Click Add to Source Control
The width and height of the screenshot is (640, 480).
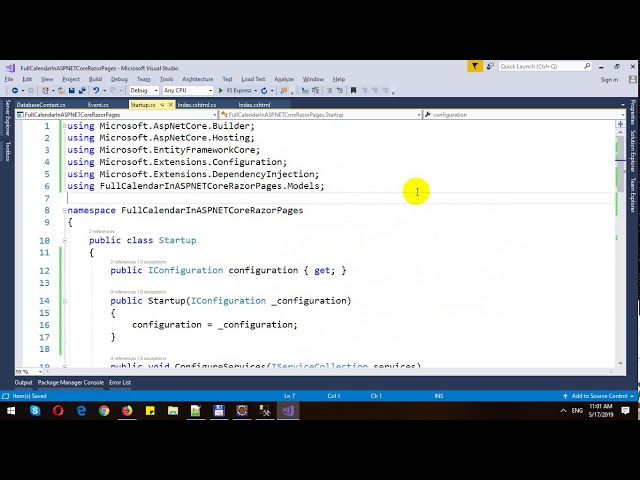pyautogui.click(x=599, y=396)
